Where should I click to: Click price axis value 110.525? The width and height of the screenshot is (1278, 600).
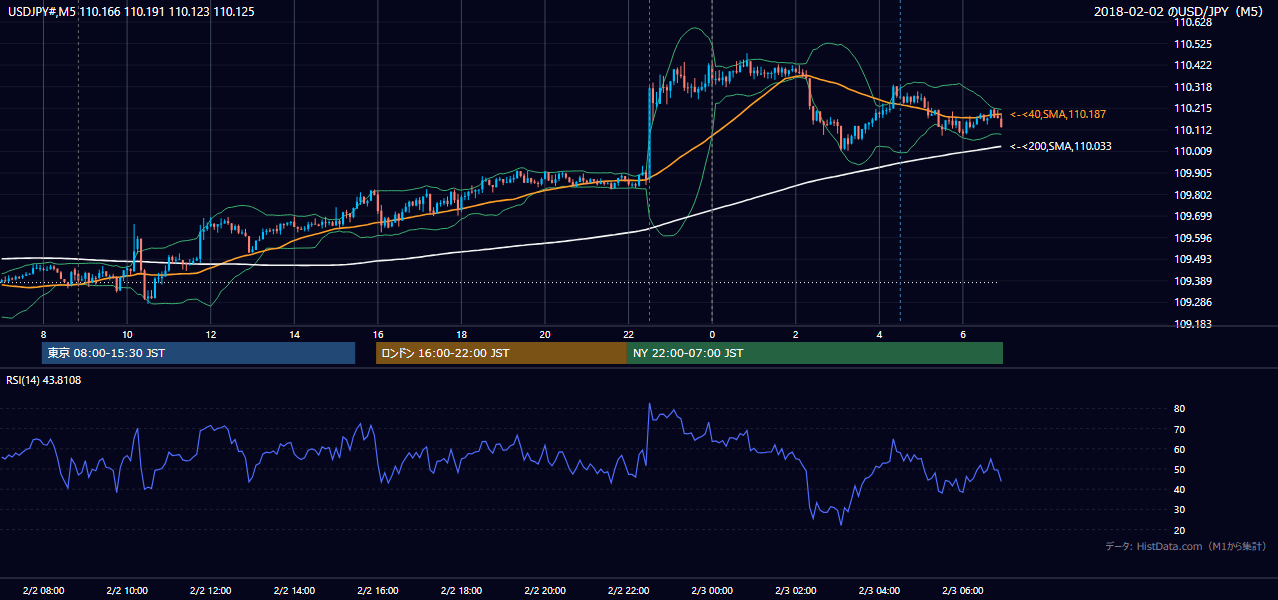pos(1193,44)
